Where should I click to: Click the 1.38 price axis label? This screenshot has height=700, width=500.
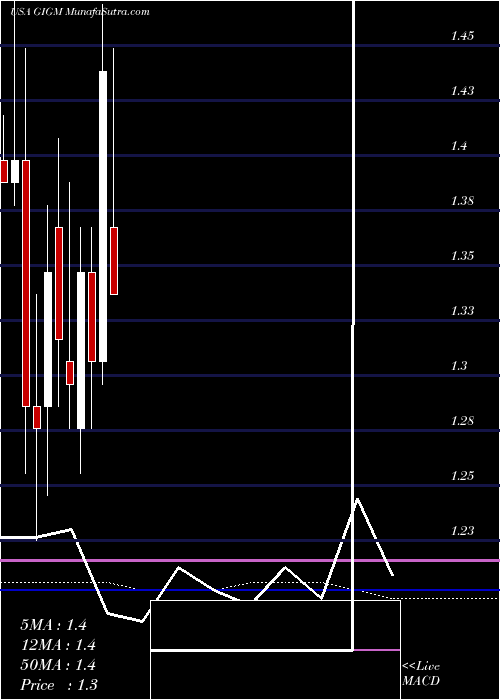[x=462, y=201]
